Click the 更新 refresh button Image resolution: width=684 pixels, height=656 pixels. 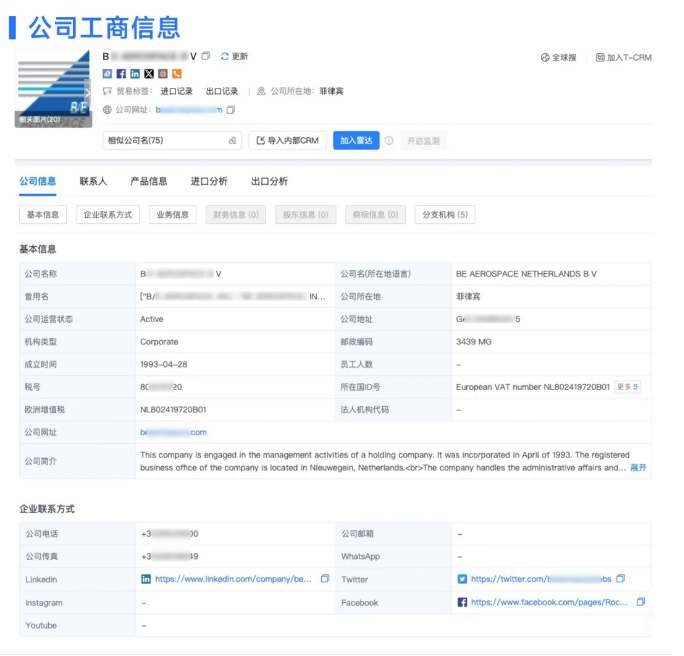pyautogui.click(x=234, y=56)
